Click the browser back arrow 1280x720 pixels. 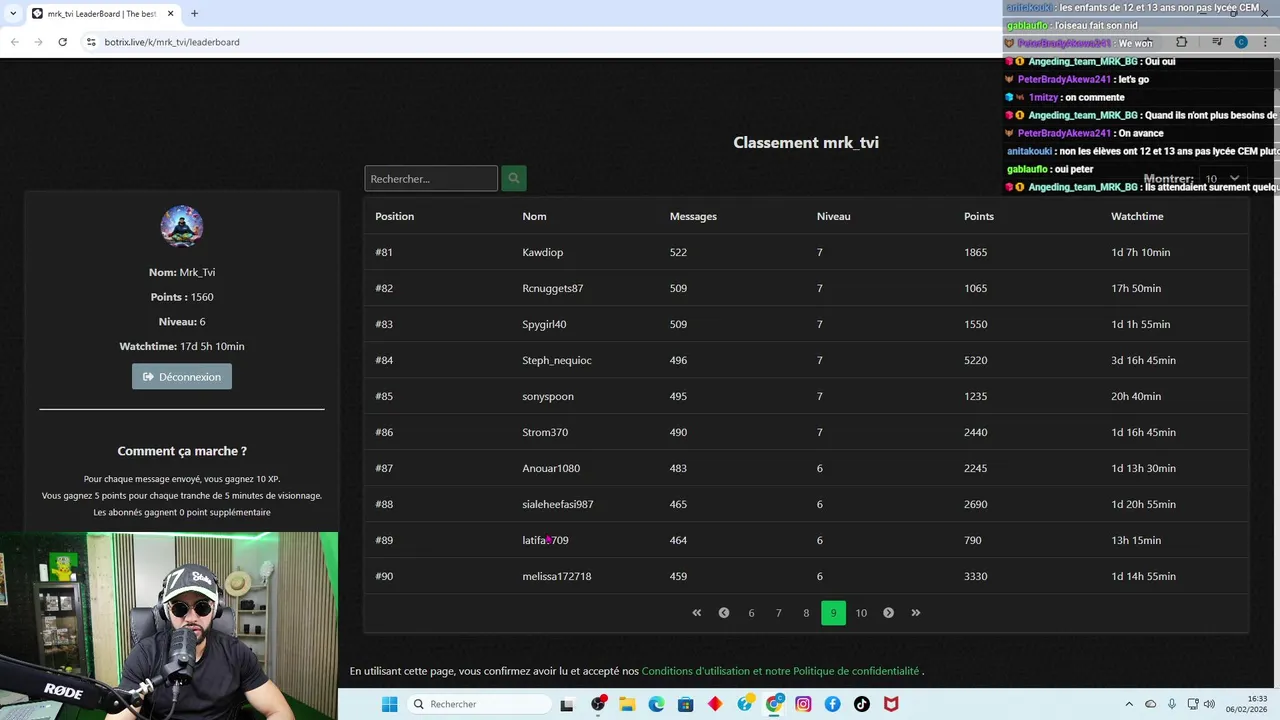click(14, 42)
